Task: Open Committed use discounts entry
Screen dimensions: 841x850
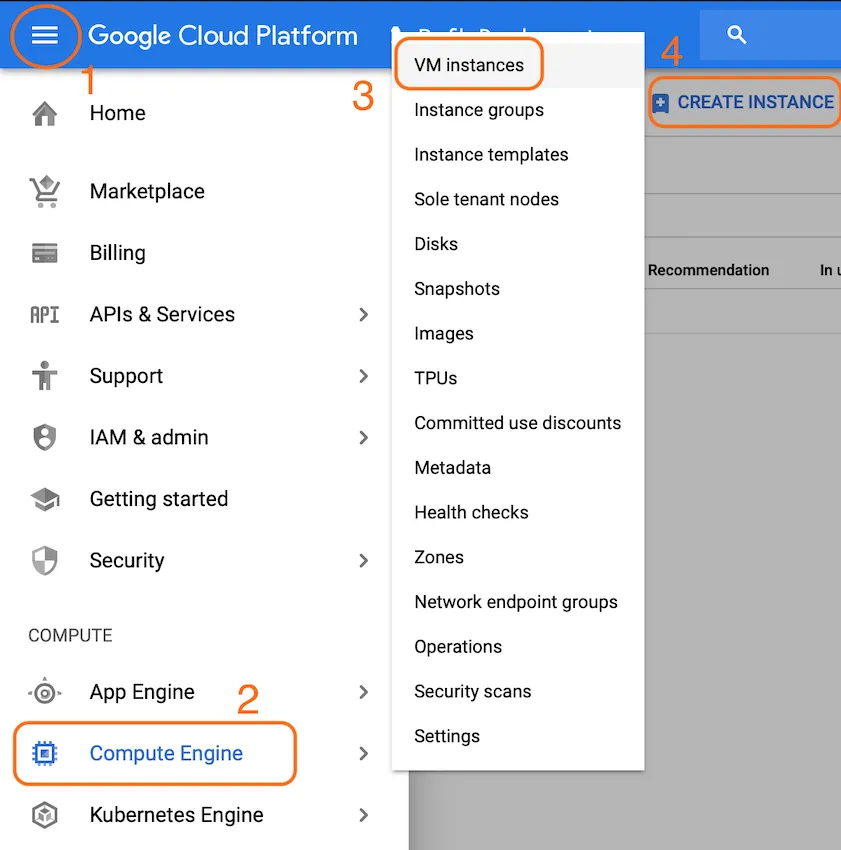Action: (x=517, y=423)
